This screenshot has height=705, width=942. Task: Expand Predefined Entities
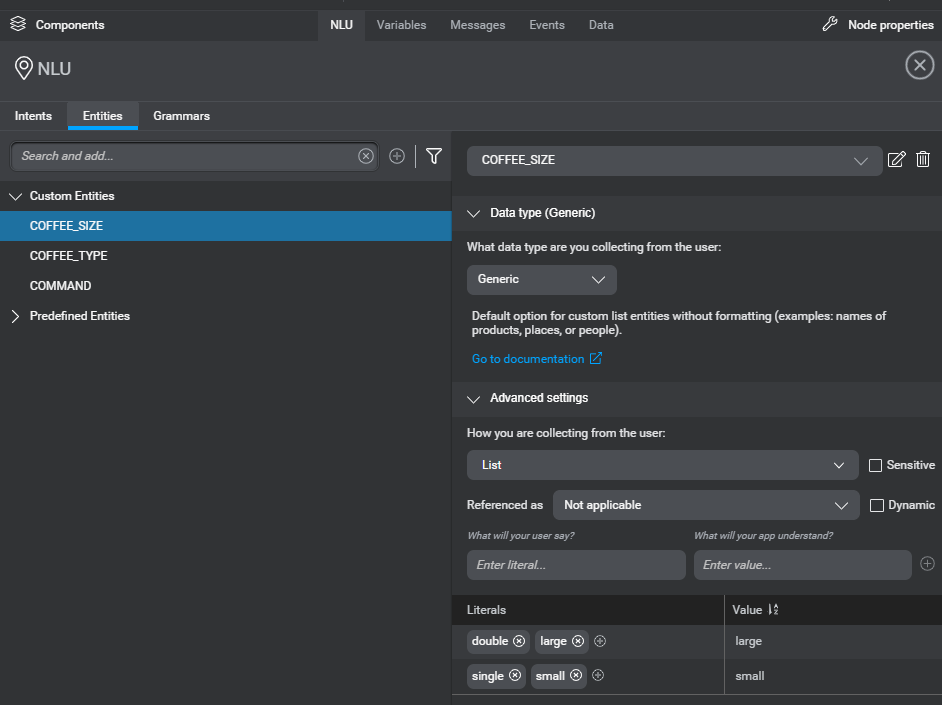click(x=14, y=316)
